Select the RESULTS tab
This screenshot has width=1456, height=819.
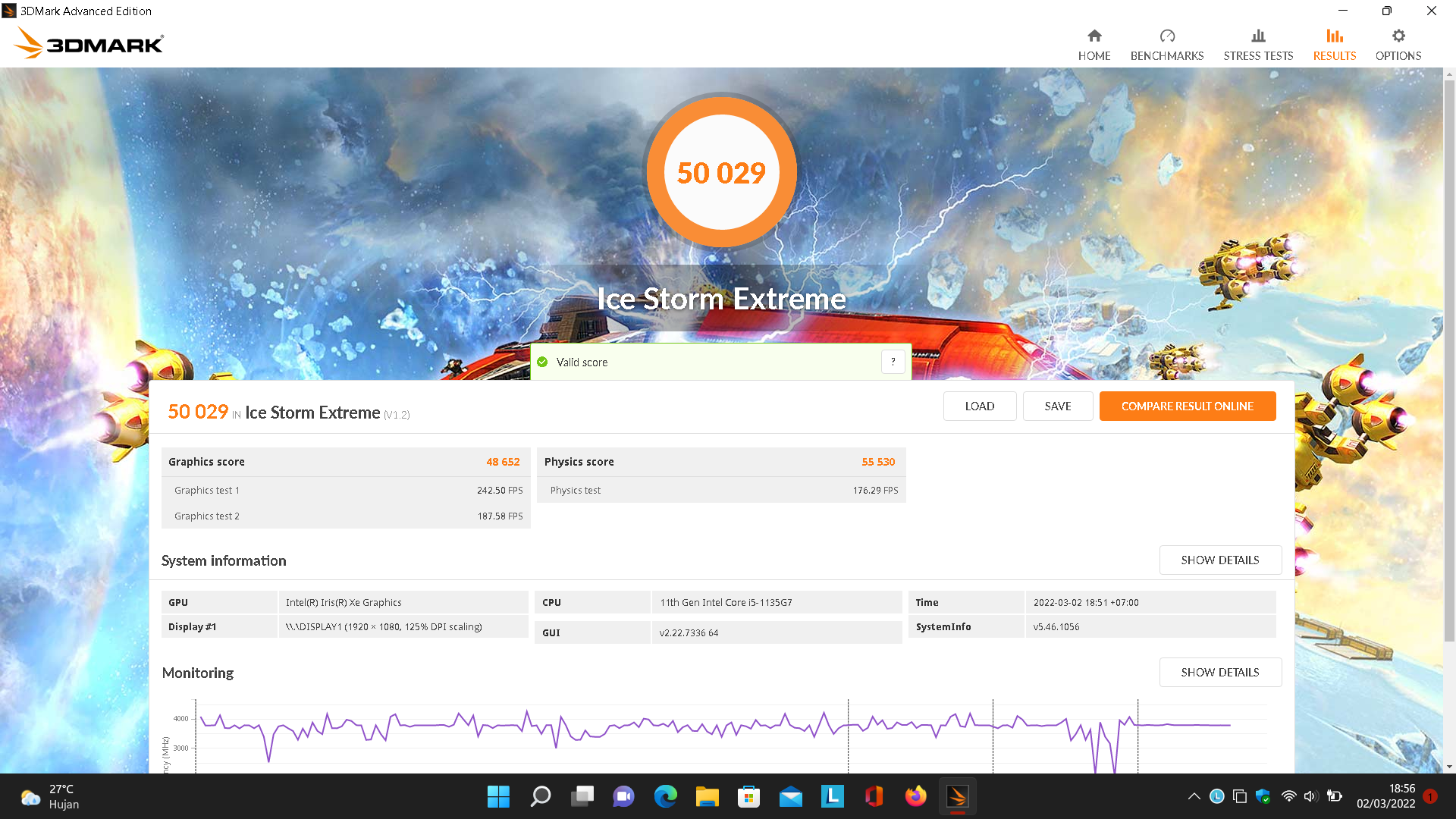1335,45
